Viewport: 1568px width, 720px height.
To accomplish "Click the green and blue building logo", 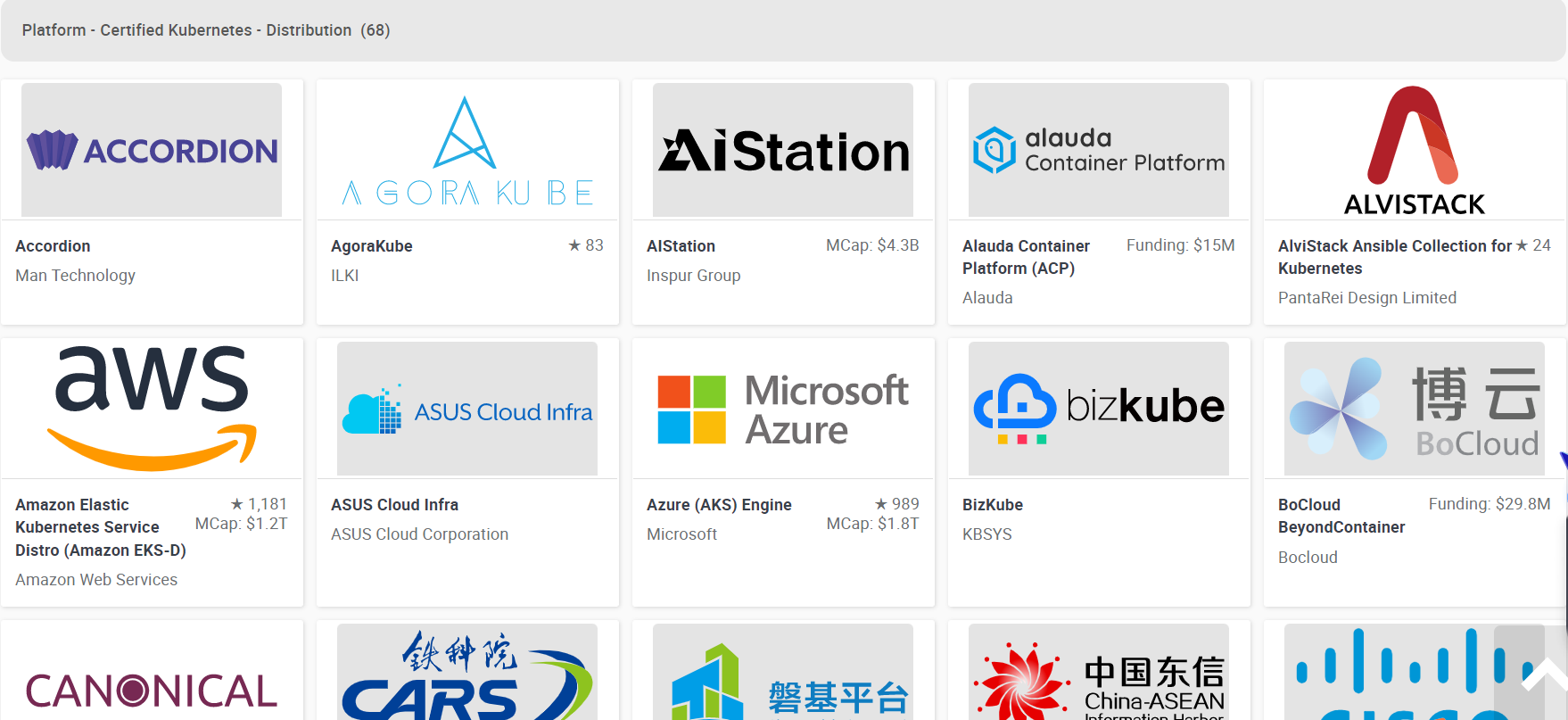I will click(783, 673).
